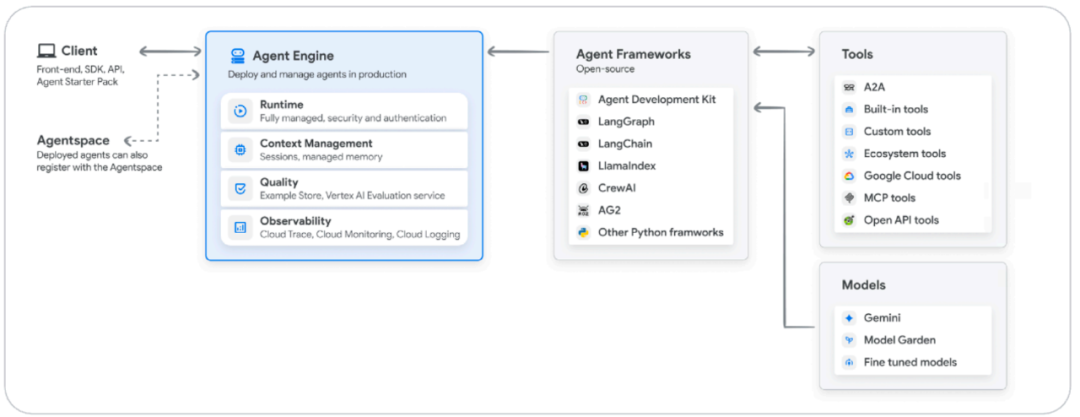Viewport: 1080px width, 417px height.
Task: Select the Custom tools label
Action: pyautogui.click(x=897, y=131)
